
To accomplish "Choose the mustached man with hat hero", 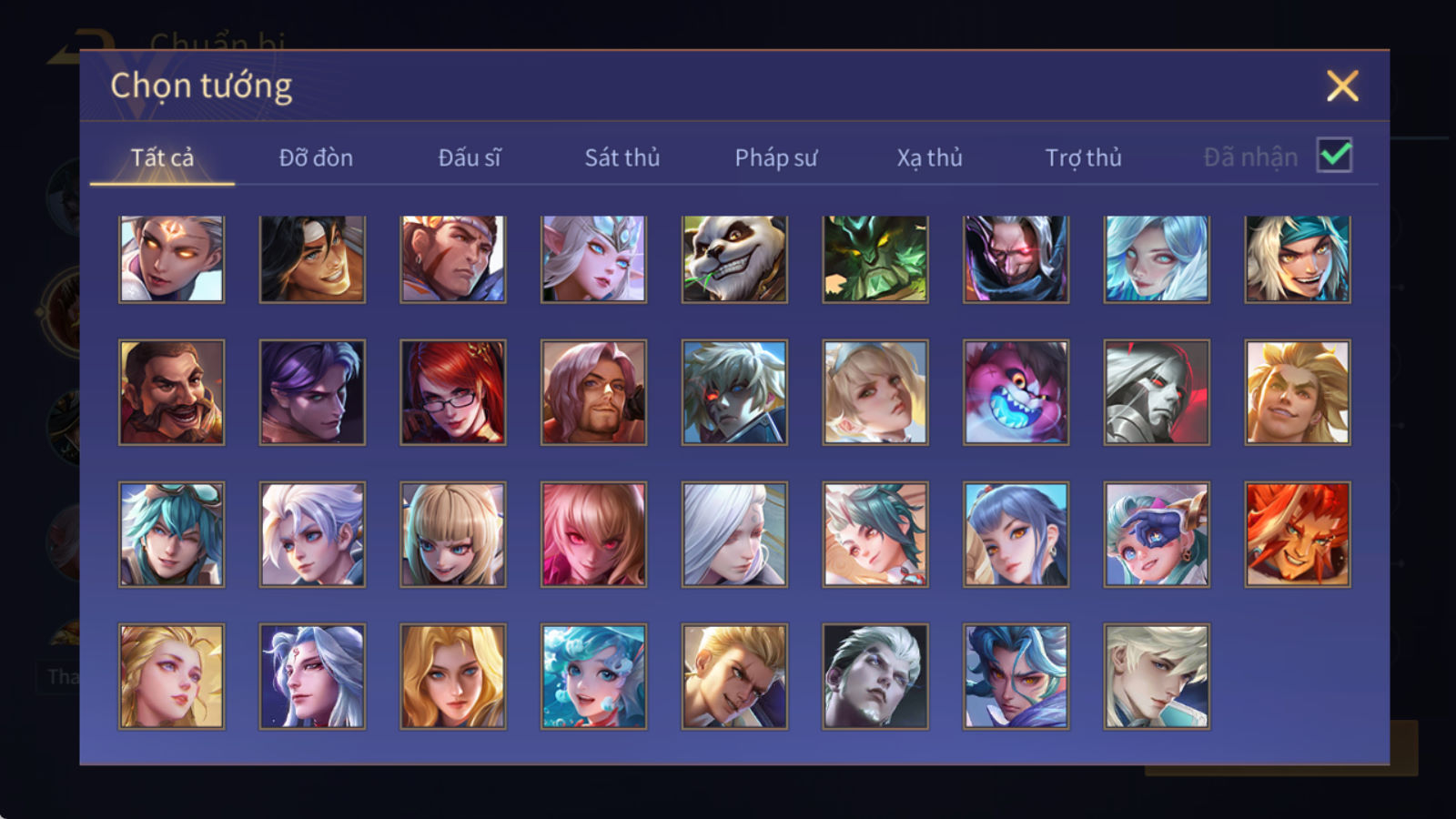I will coord(171,392).
